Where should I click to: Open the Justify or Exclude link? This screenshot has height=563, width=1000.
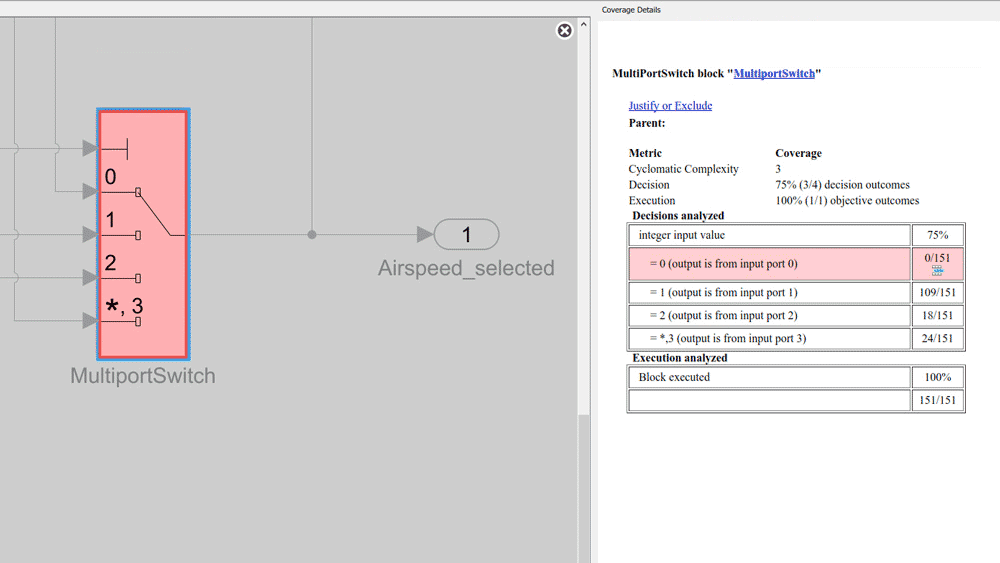[670, 106]
